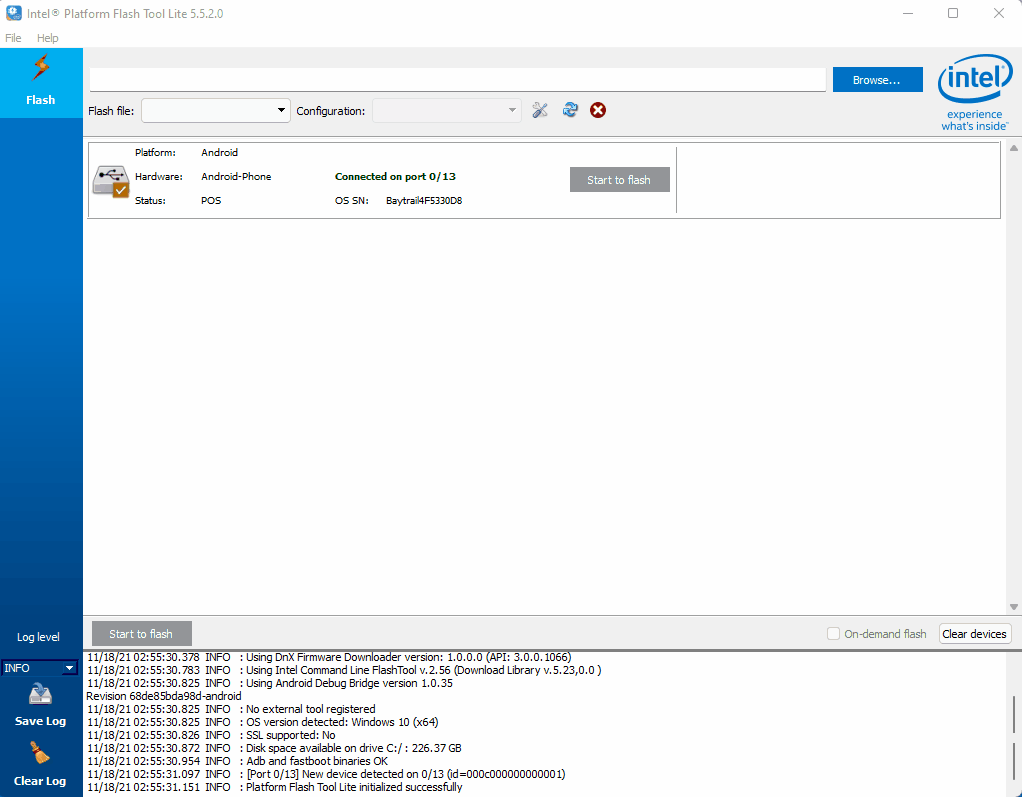The width and height of the screenshot is (1022, 797).
Task: Click the Platform value 'Android'
Action: coord(220,152)
